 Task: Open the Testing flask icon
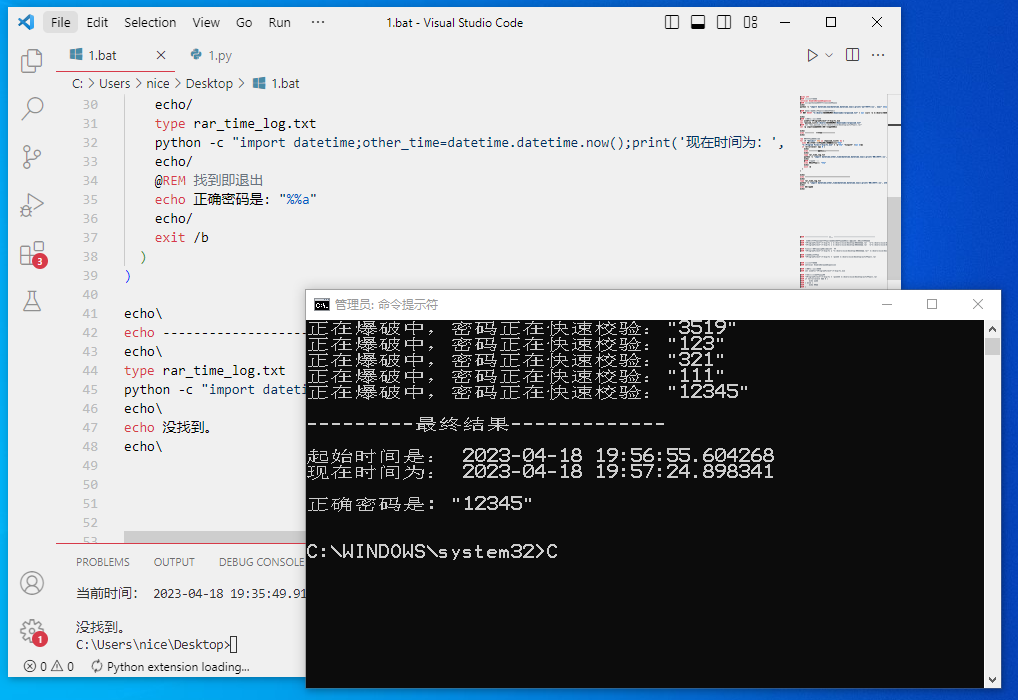(32, 300)
